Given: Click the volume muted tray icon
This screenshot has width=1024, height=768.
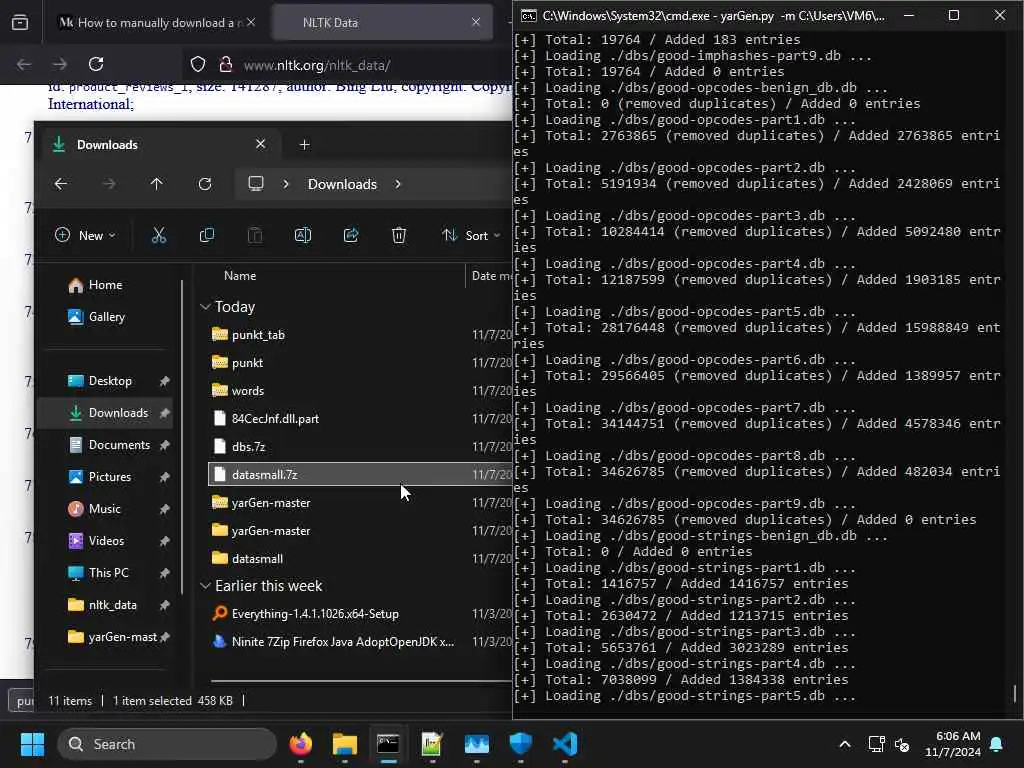Looking at the screenshot, I should [903, 744].
